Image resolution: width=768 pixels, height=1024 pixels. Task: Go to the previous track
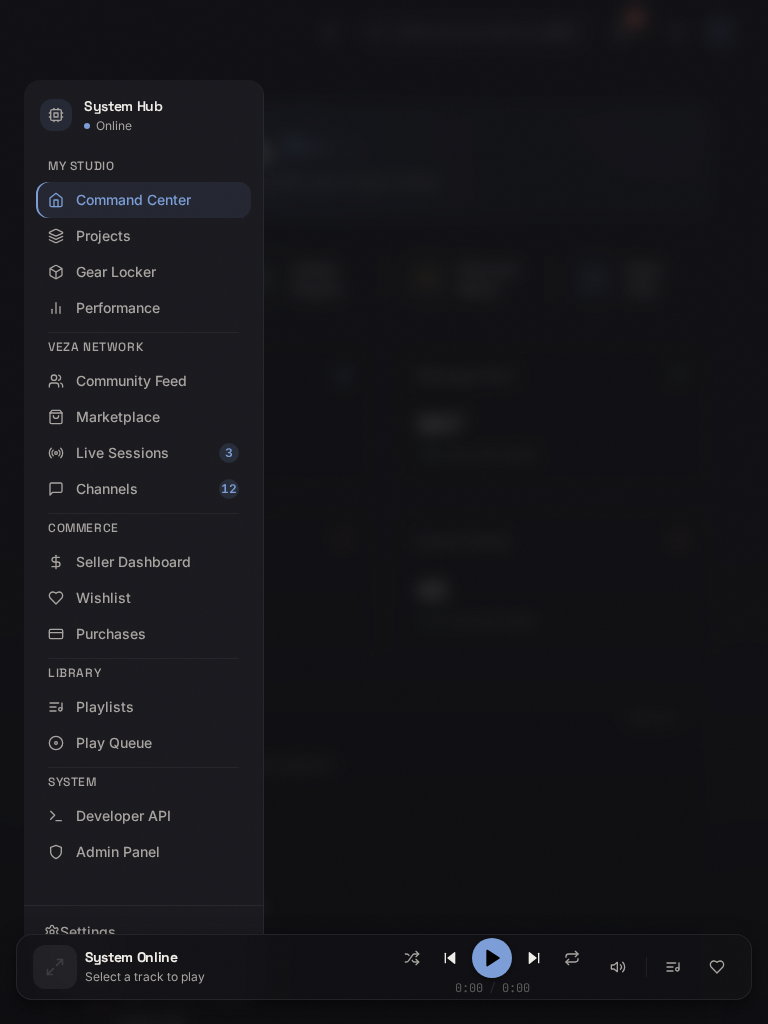pos(450,958)
